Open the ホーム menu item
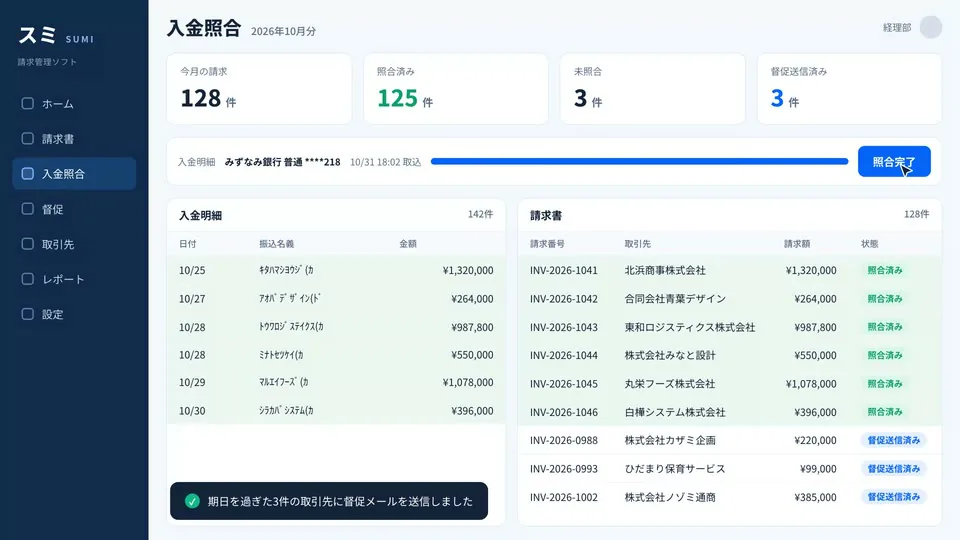This screenshot has height=540, width=960. click(74, 103)
